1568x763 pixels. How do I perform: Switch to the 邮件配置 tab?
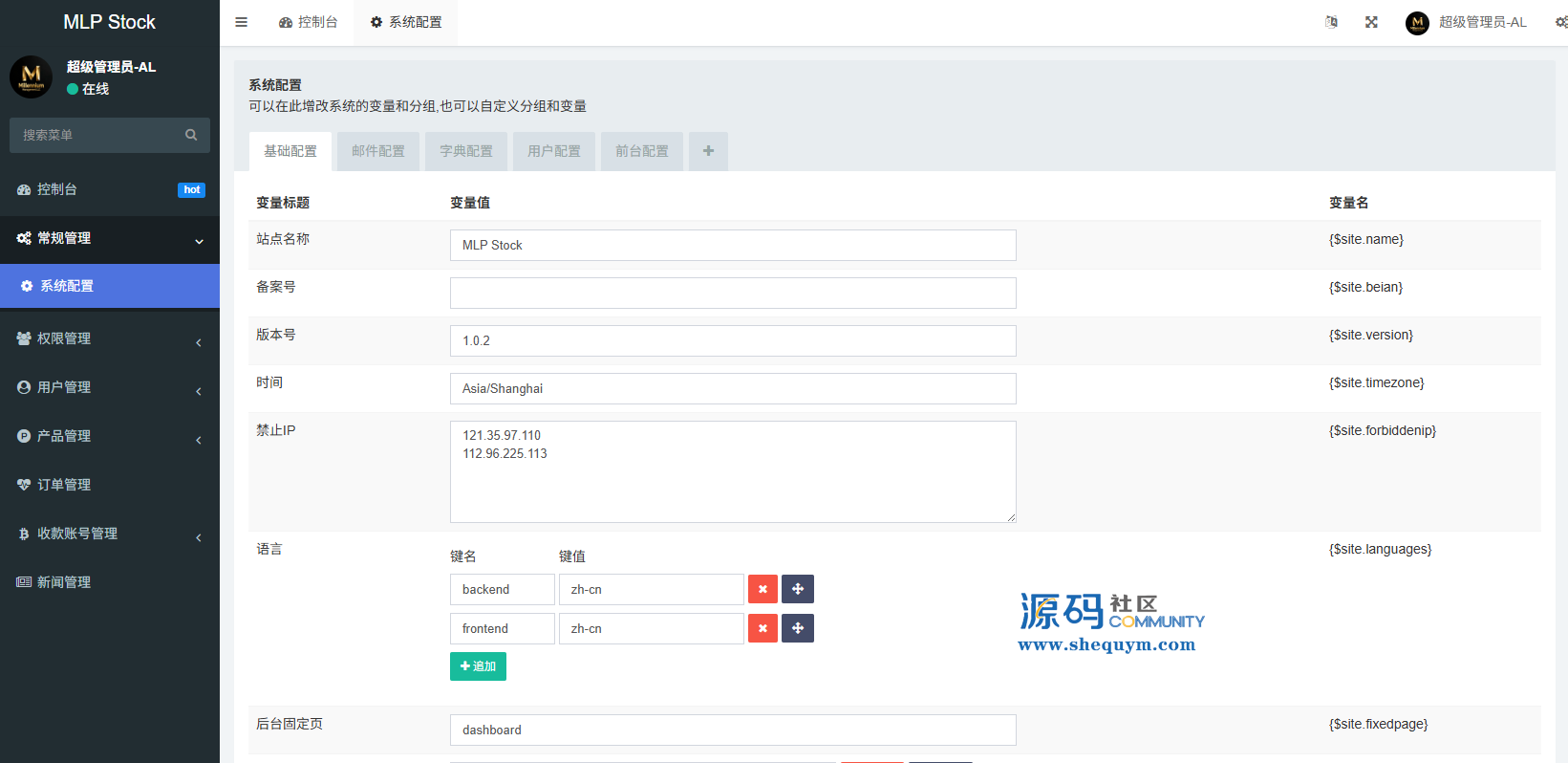(x=378, y=151)
